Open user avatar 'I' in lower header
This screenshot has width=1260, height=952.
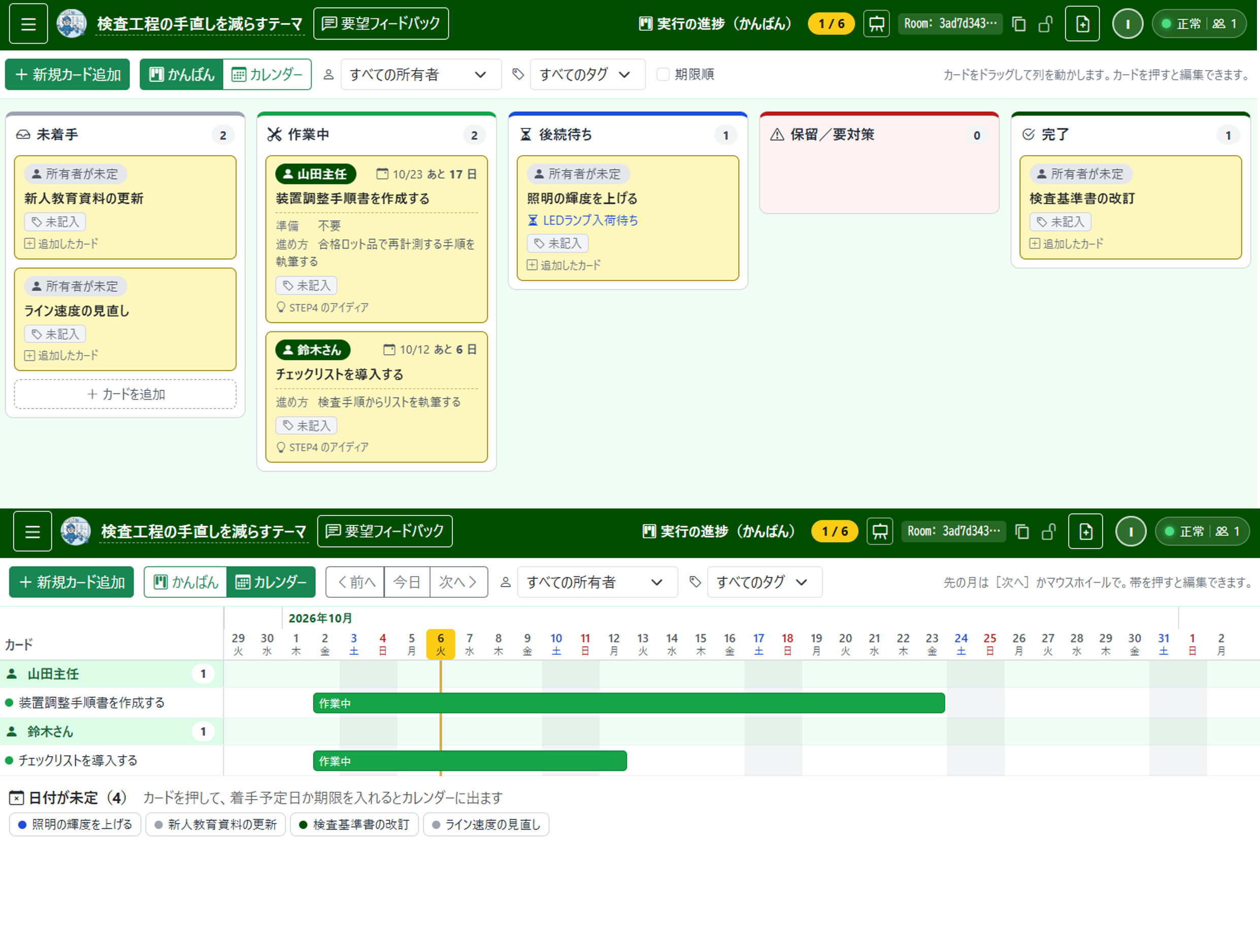pyautogui.click(x=1131, y=531)
